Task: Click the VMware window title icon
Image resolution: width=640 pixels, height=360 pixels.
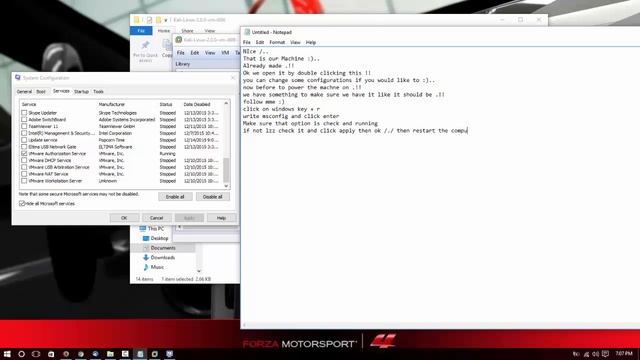Action: 178,40
